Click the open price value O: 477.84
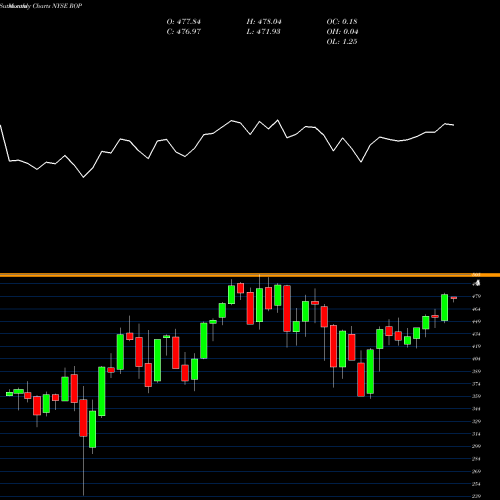500x500 pixels. point(184,22)
